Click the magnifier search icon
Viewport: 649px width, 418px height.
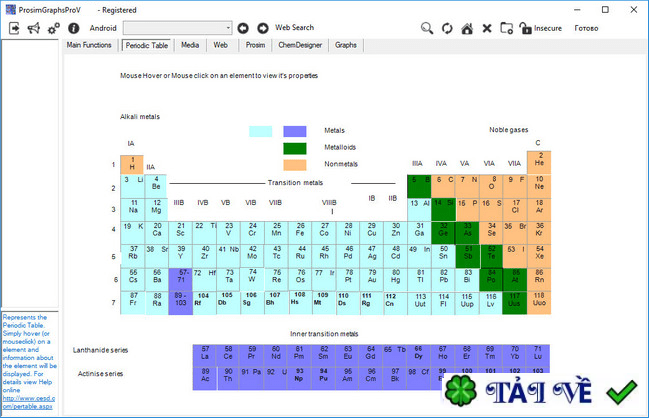pyautogui.click(x=427, y=28)
